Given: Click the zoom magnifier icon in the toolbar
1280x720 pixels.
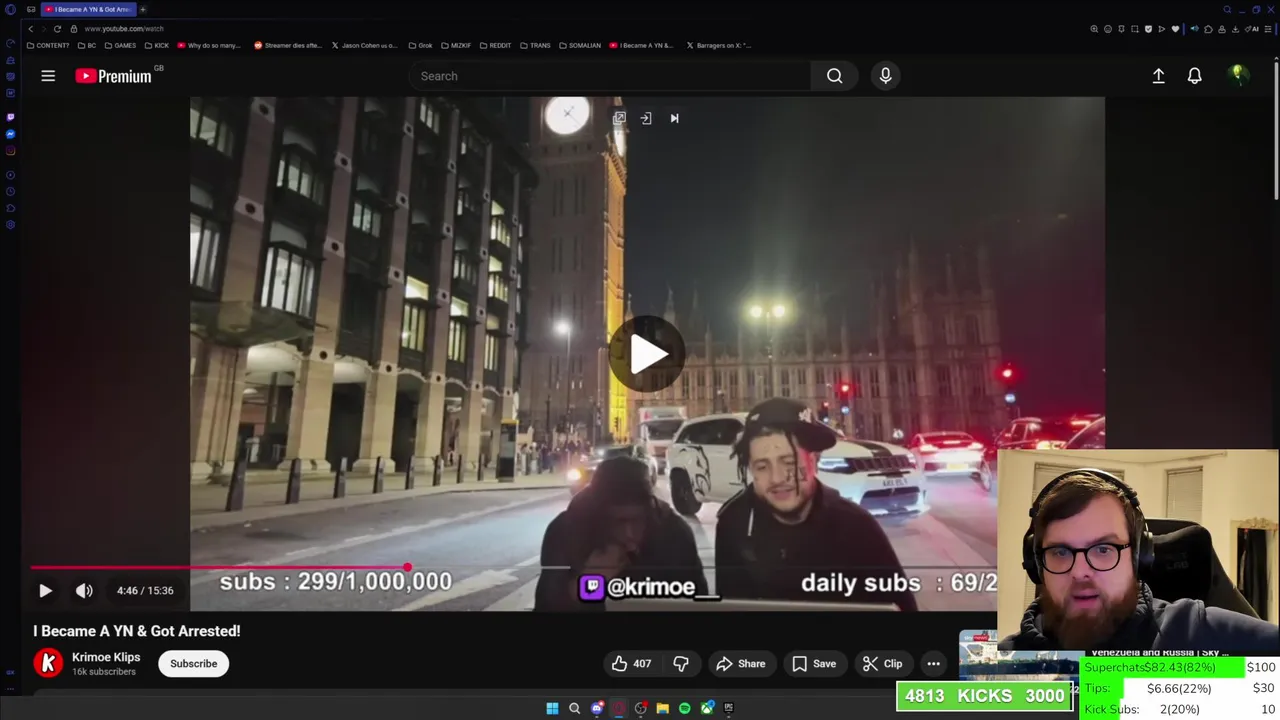Looking at the screenshot, I should point(1094,29).
